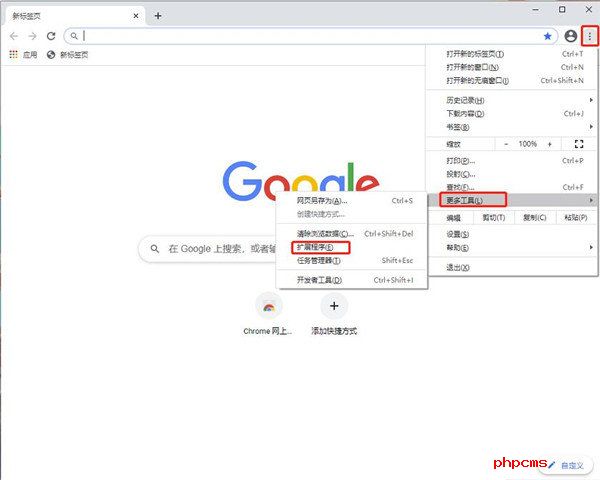The image size is (600, 480).
Task: Expand the 帮助(E) submenu
Action: click(512, 248)
